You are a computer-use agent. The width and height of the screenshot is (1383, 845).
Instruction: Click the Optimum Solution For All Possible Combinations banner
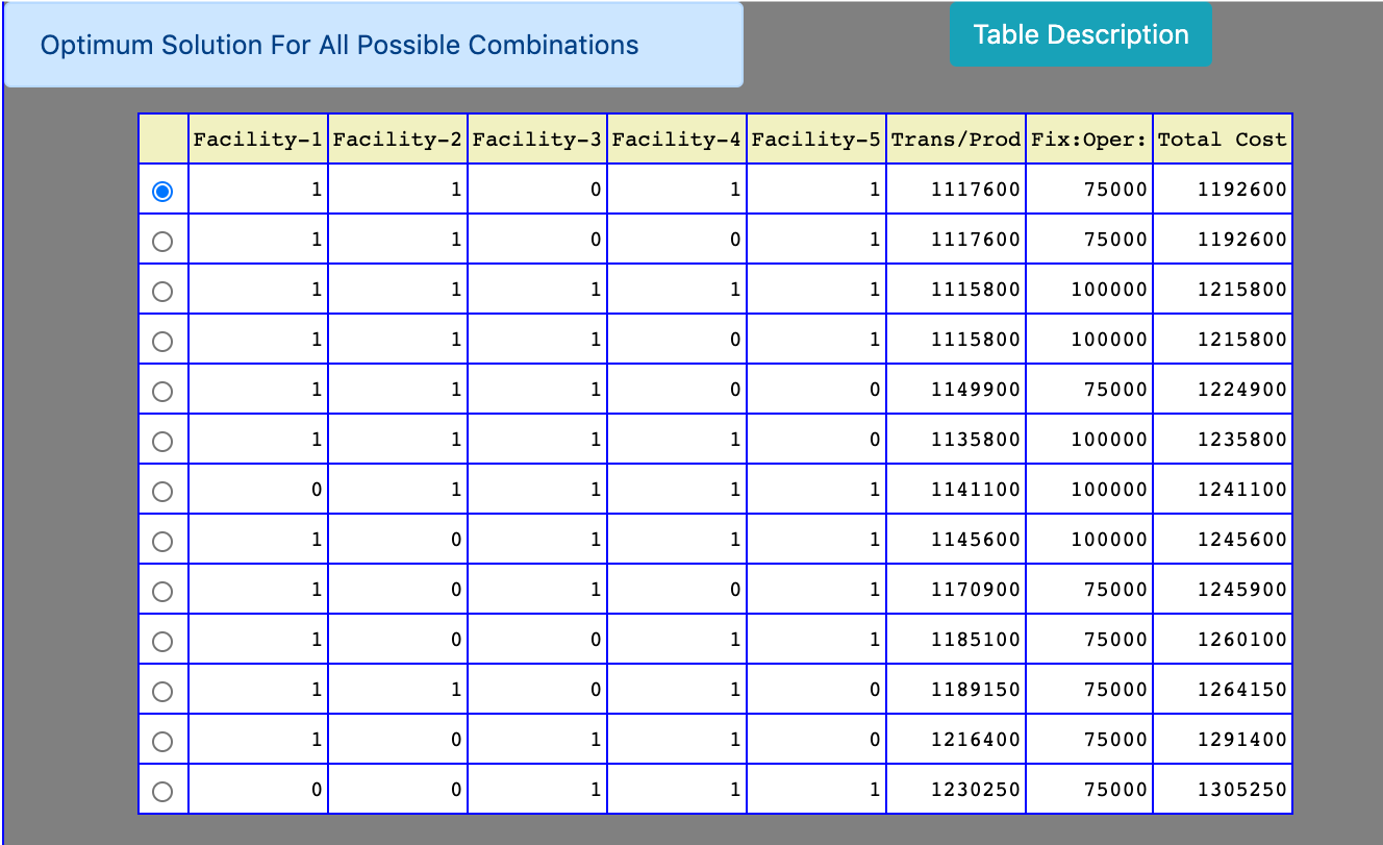373,45
